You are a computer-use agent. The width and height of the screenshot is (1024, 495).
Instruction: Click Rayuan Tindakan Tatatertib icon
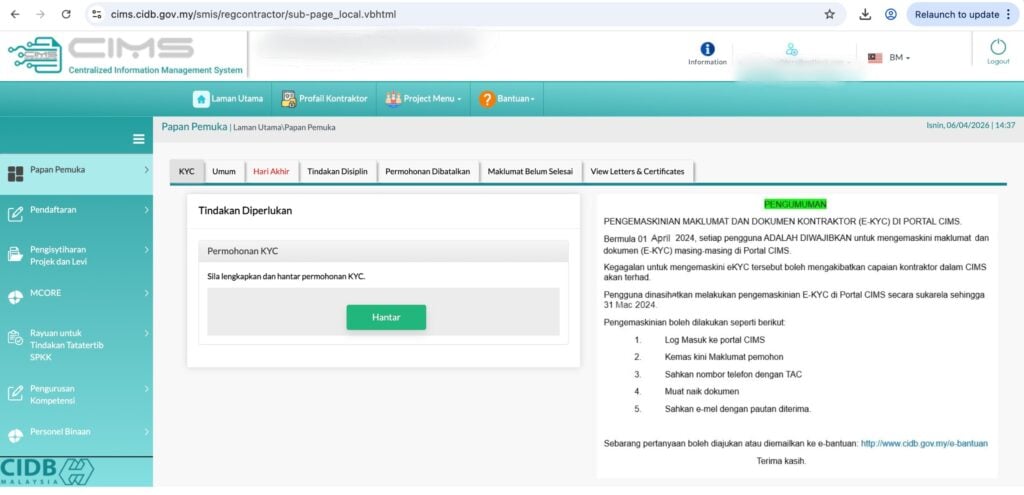coord(15,338)
